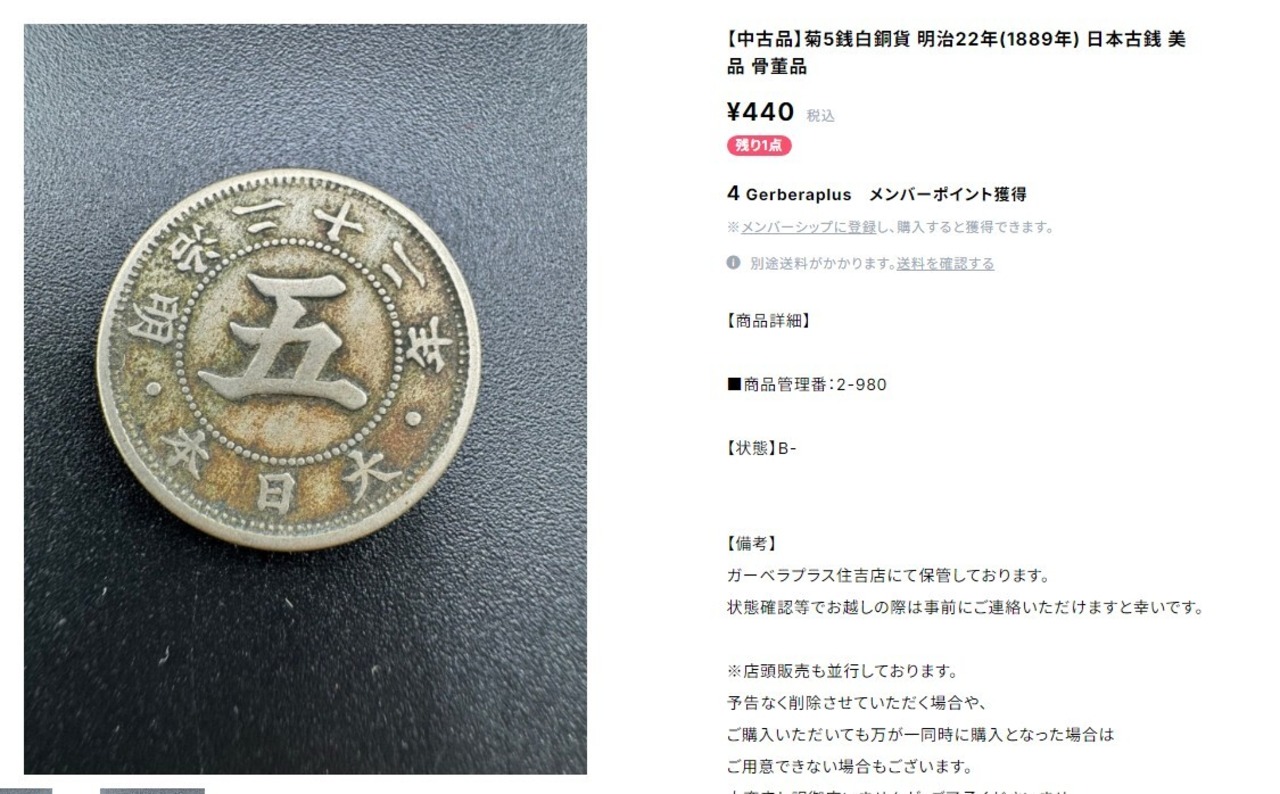Click the 4 Gerberaplus メンバーポイント獲得 text
This screenshot has width=1280, height=794.
point(876,194)
